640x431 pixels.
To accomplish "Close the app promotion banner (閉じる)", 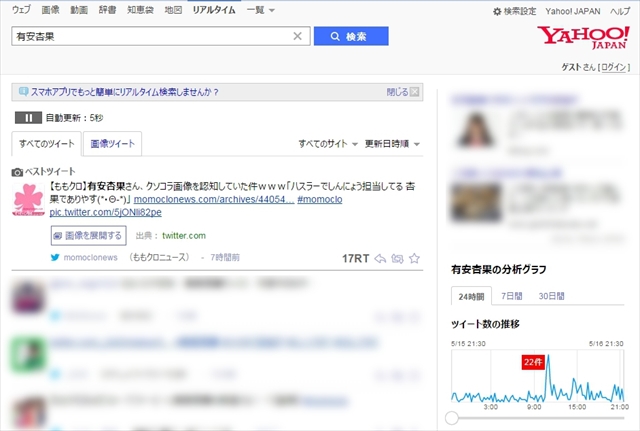I will 402,92.
